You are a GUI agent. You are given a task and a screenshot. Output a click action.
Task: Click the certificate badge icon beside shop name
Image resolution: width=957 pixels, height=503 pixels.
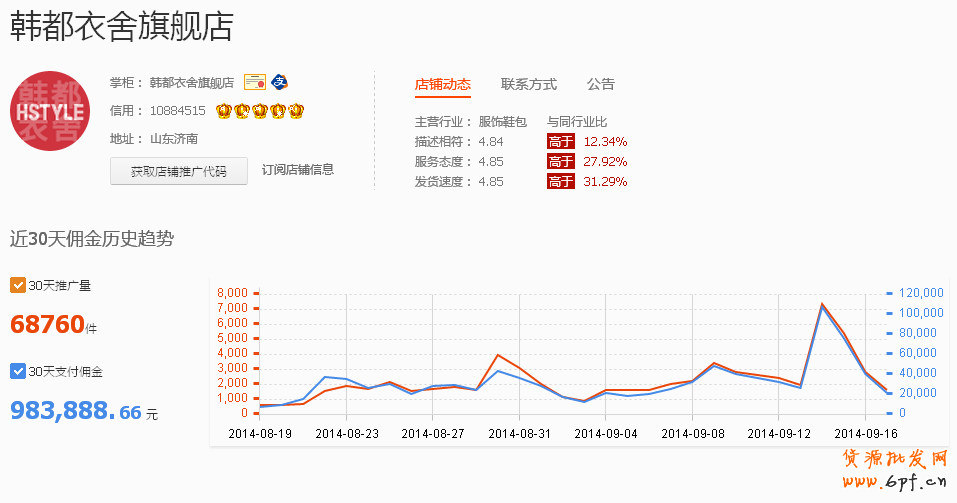pyautogui.click(x=254, y=82)
